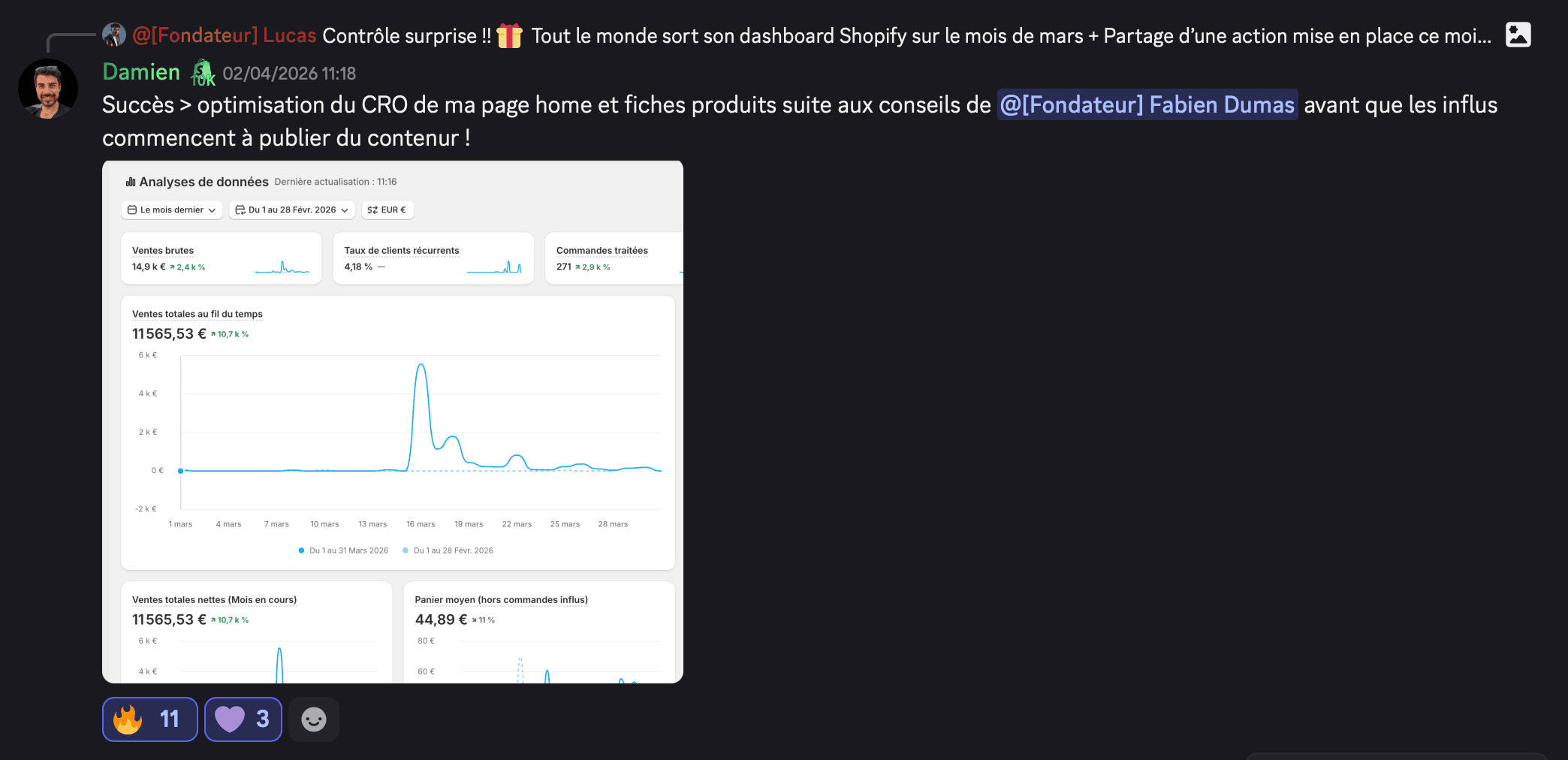Screen dimensions: 1568x760
Task: Click the message timestamp 02/04/2026 11:18
Action: 289,74
